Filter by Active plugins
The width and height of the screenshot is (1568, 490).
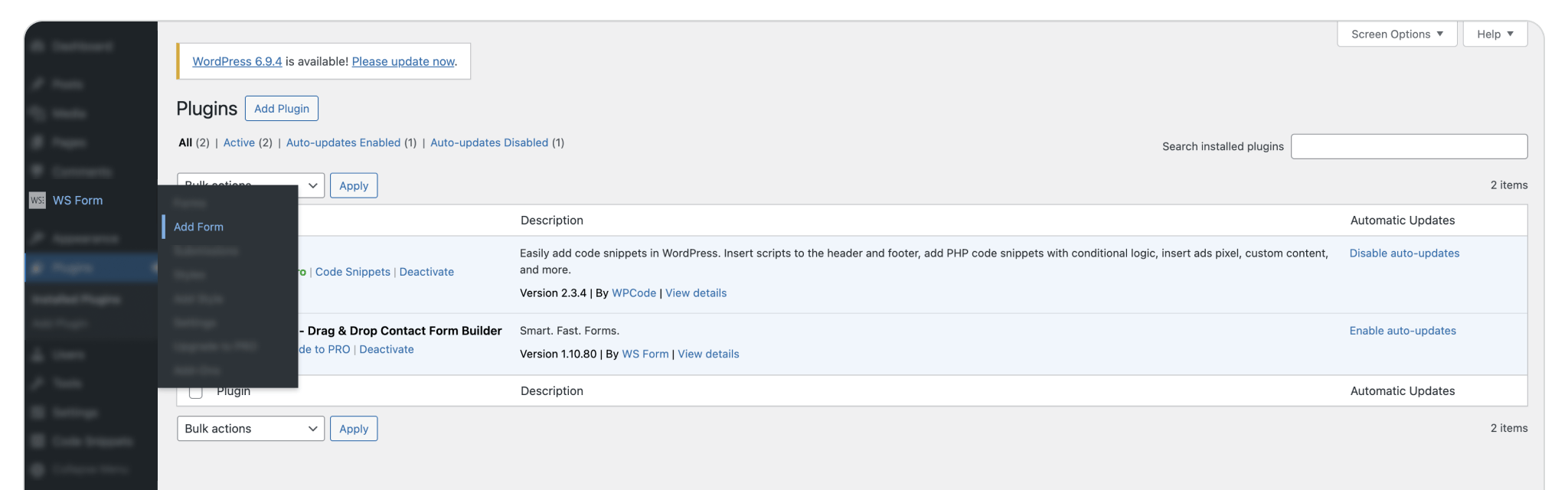[x=239, y=142]
